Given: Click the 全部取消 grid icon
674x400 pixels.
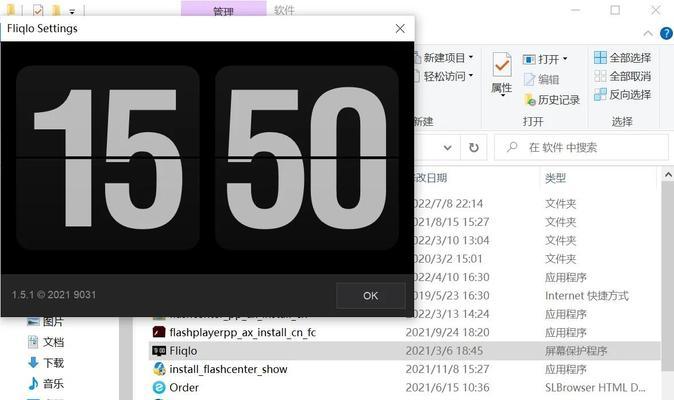Looking at the screenshot, I should click(600, 76).
